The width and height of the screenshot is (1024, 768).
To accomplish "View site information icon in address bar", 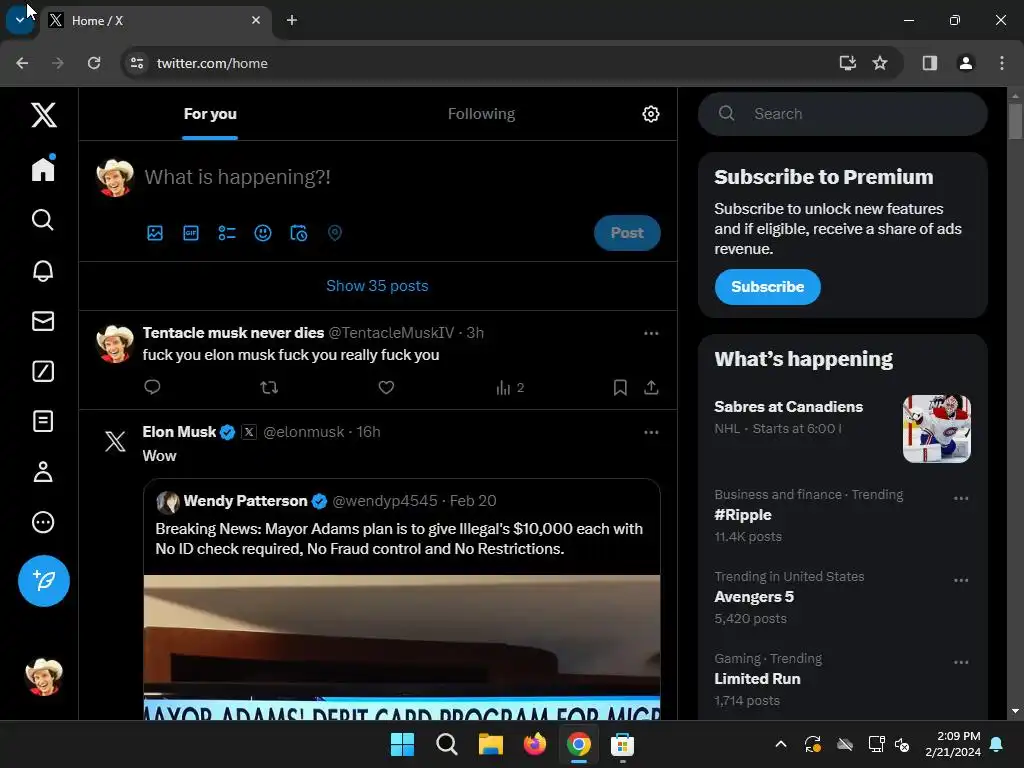I will coord(136,63).
